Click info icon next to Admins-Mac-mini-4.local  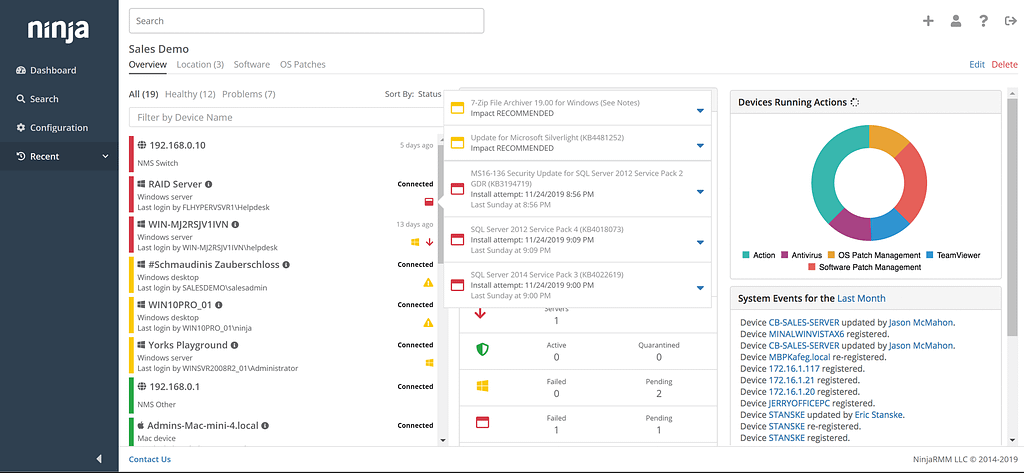(266, 425)
